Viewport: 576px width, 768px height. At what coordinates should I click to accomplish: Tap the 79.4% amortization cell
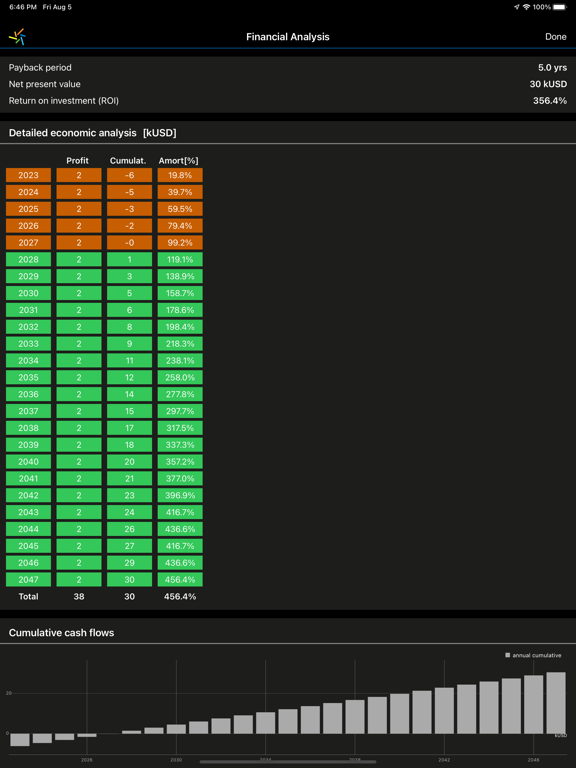pos(180,226)
